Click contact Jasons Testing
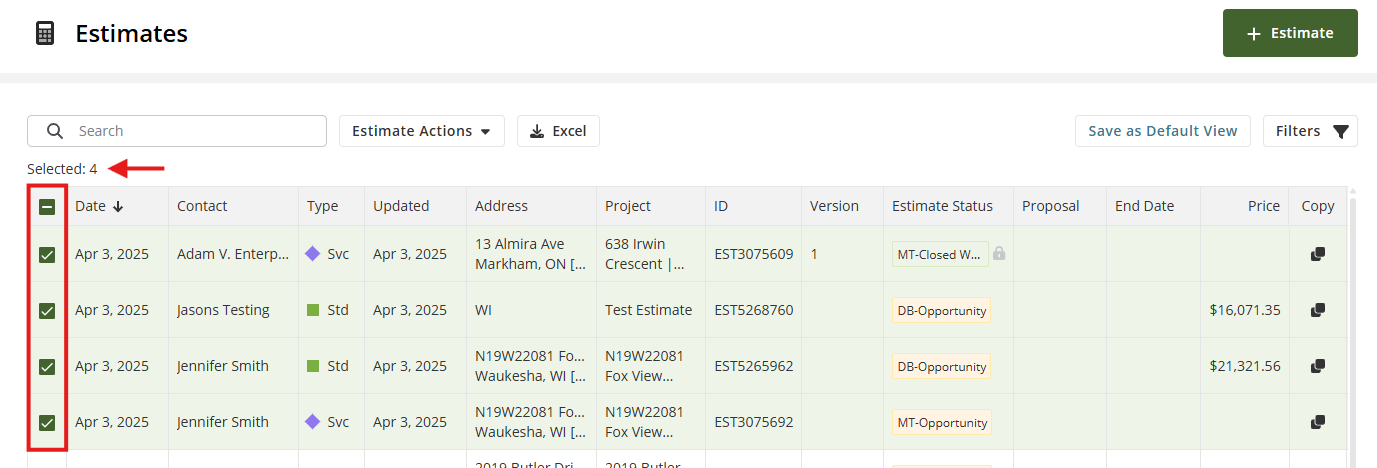This screenshot has width=1377, height=468. (223, 310)
